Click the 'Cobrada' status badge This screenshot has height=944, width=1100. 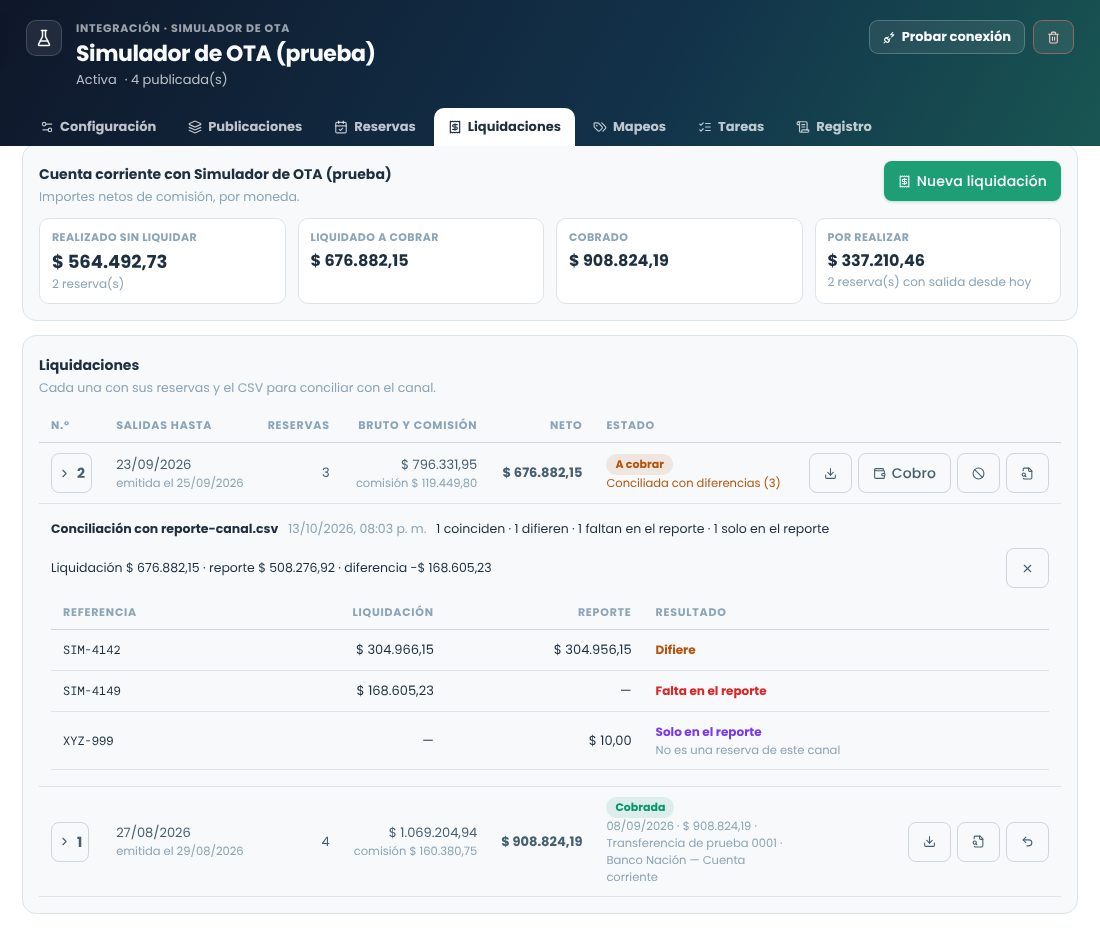pos(640,807)
